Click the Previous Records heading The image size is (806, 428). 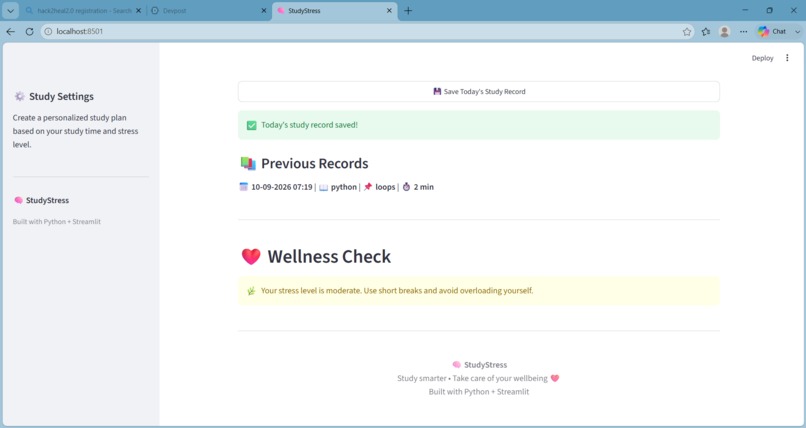pyautogui.click(x=315, y=163)
